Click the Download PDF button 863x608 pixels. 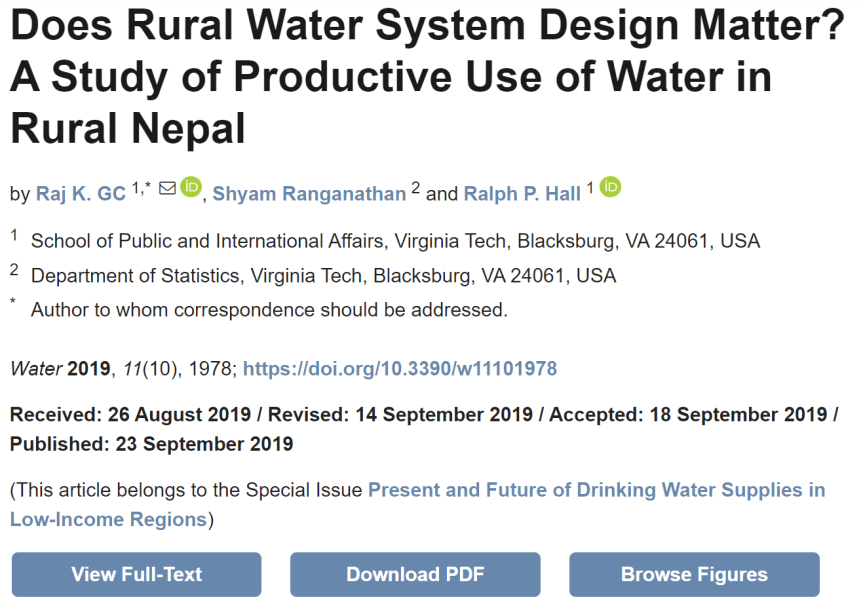click(x=415, y=574)
